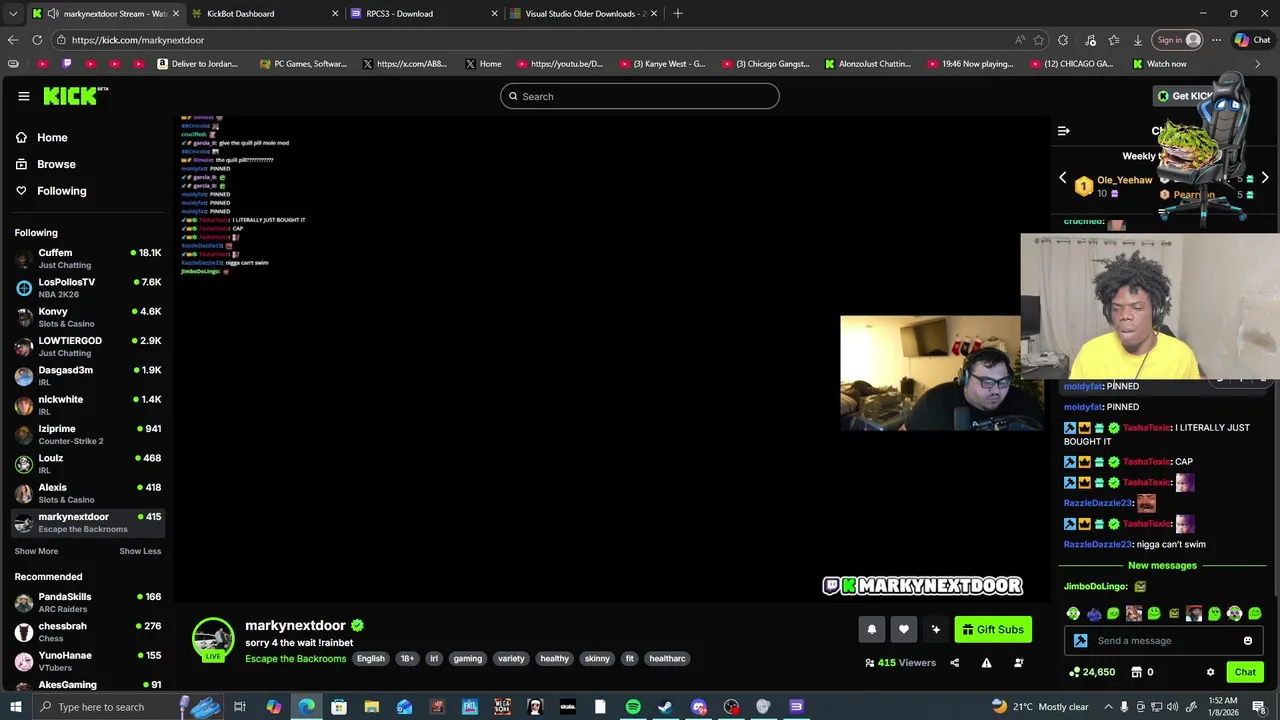Click the heart follow button
This screenshot has height=720, width=1280.
[x=903, y=629]
